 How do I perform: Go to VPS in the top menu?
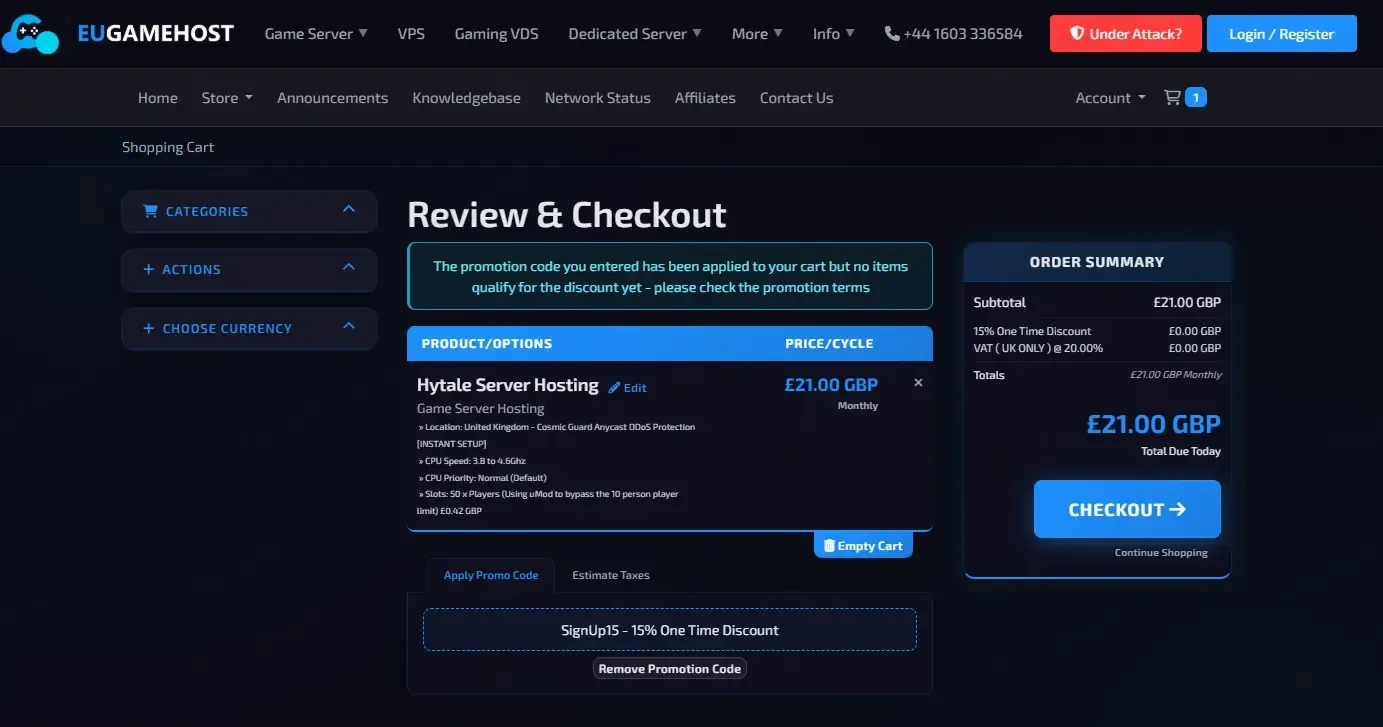click(411, 33)
